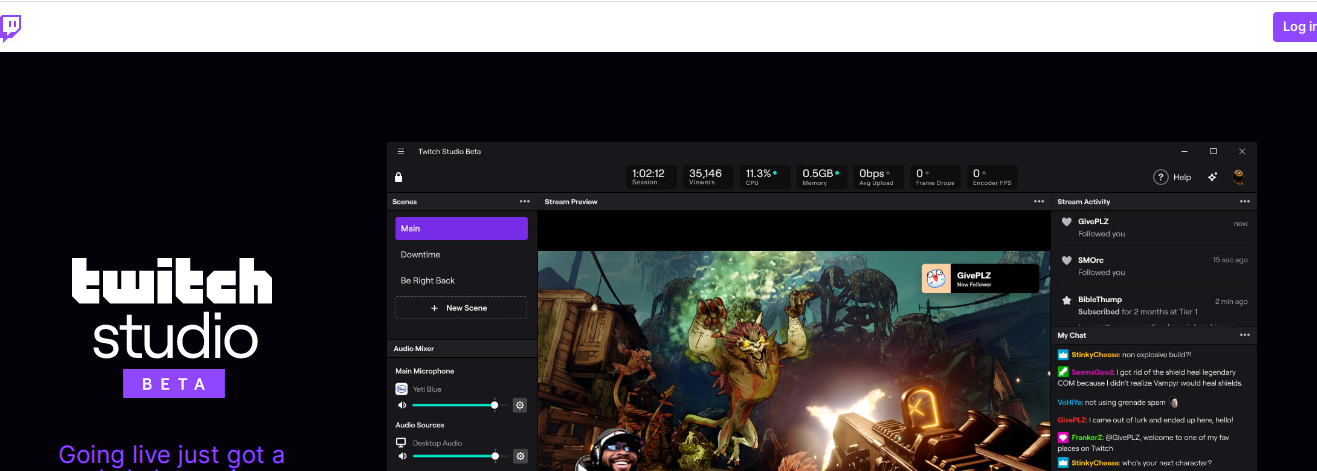The image size is (1317, 471).
Task: Click the 35,146 Viewers stat
Action: pos(708,177)
